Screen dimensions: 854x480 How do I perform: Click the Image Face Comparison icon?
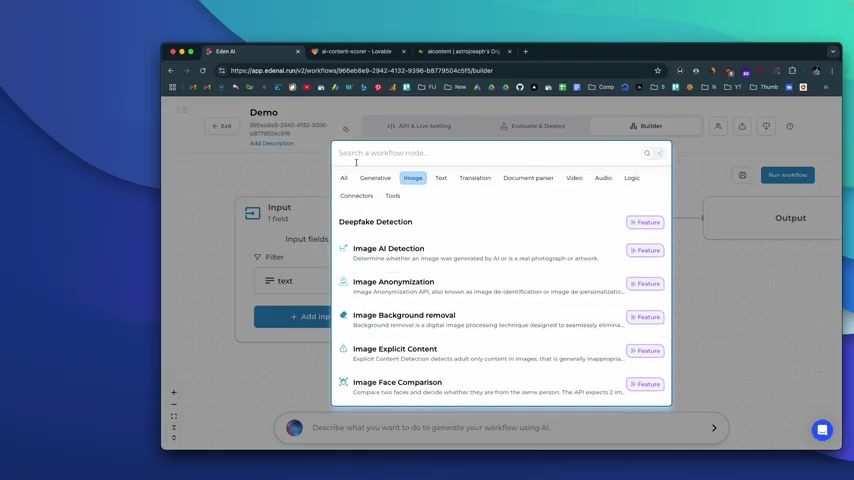point(343,382)
